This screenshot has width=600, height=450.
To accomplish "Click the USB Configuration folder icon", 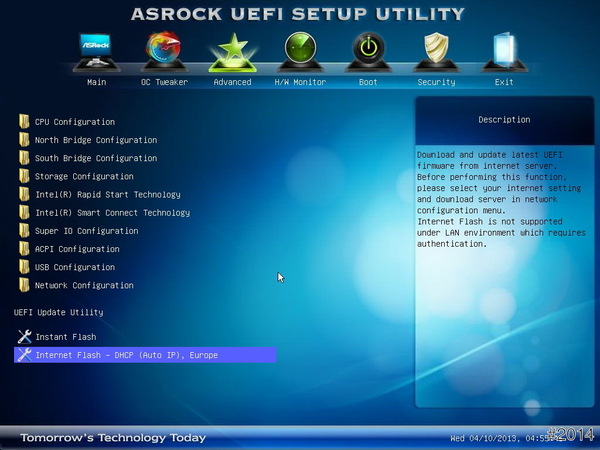I will click(x=24, y=267).
